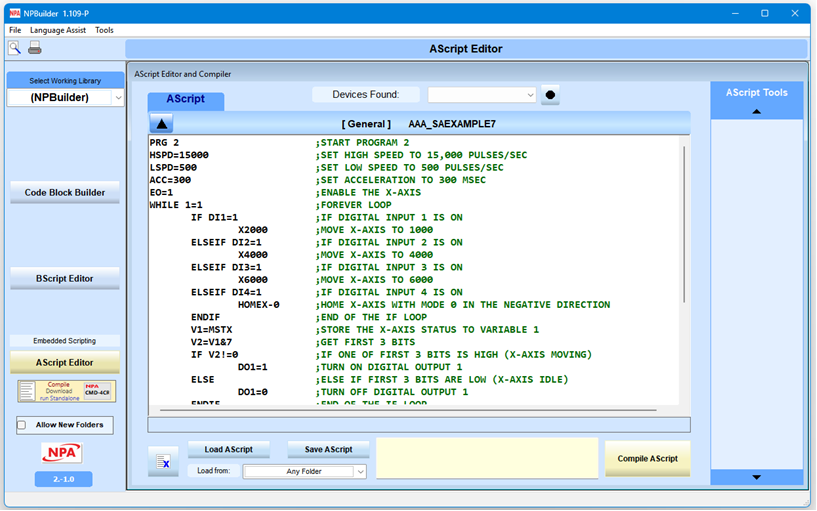Click the black circle device scan button

550,95
